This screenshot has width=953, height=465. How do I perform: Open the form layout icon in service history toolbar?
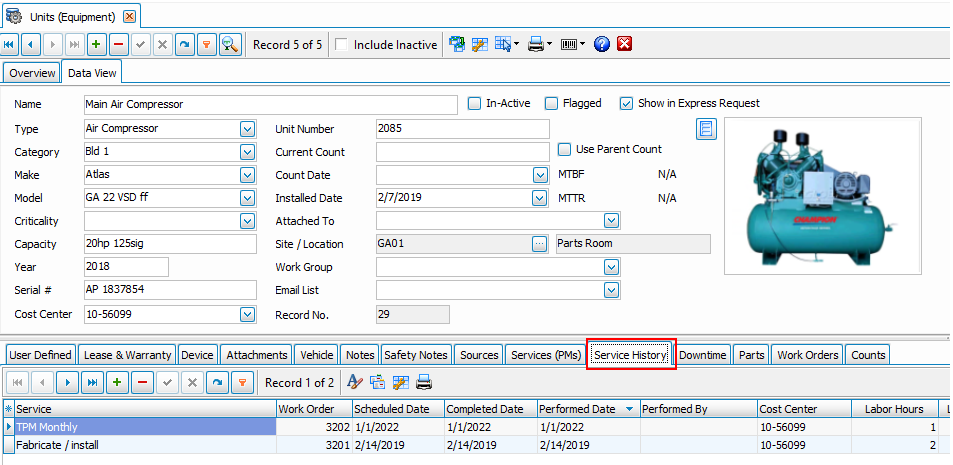[x=377, y=382]
